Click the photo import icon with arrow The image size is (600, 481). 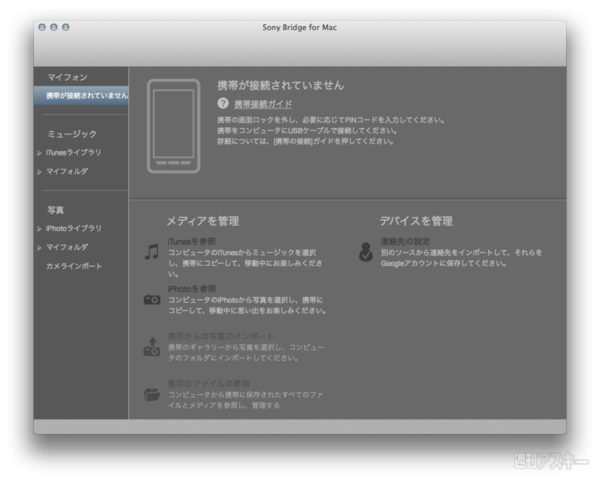click(x=152, y=346)
